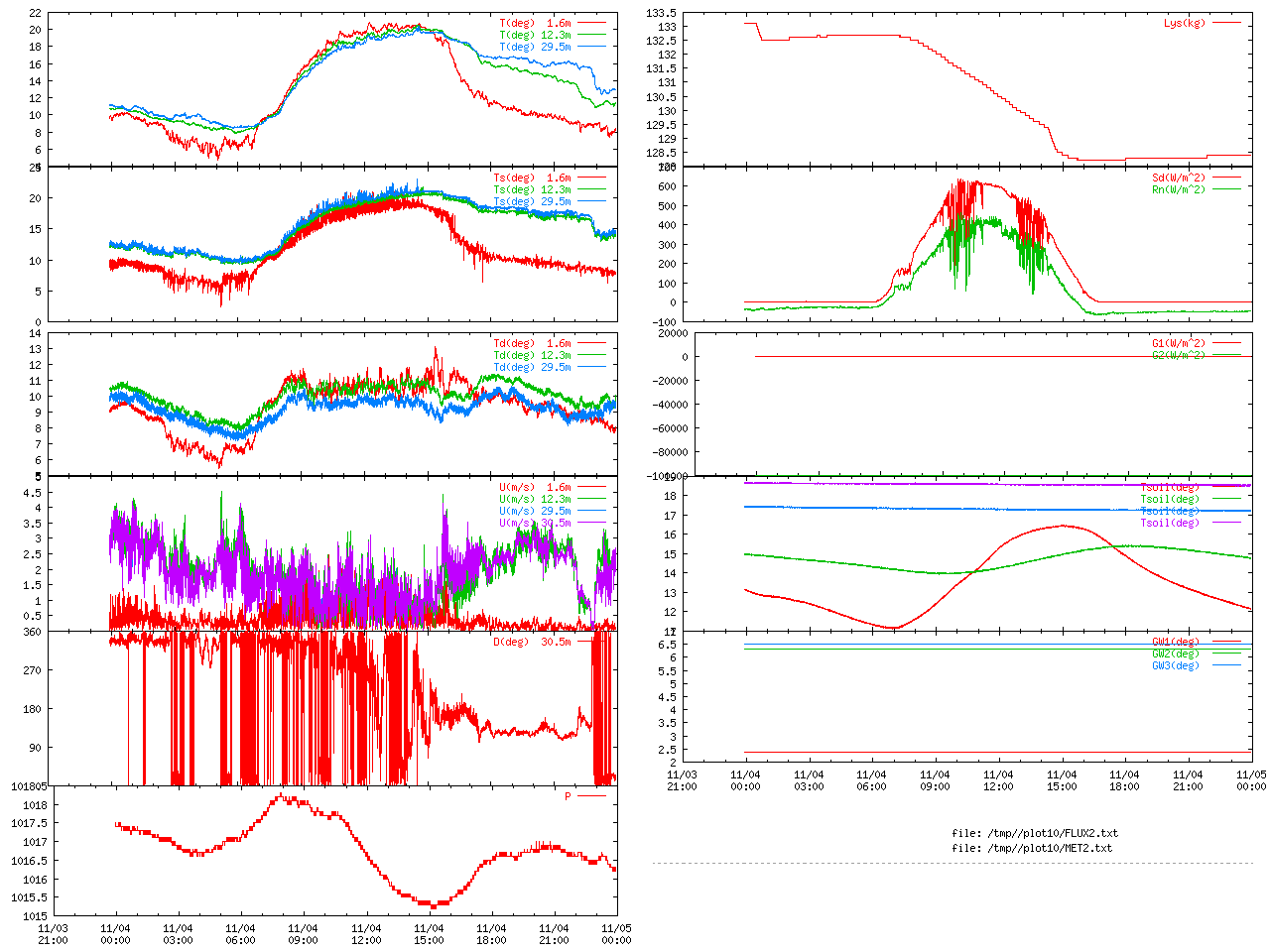
Task: Select the blue GW3(deg) legend entry
Action: 1175,665
